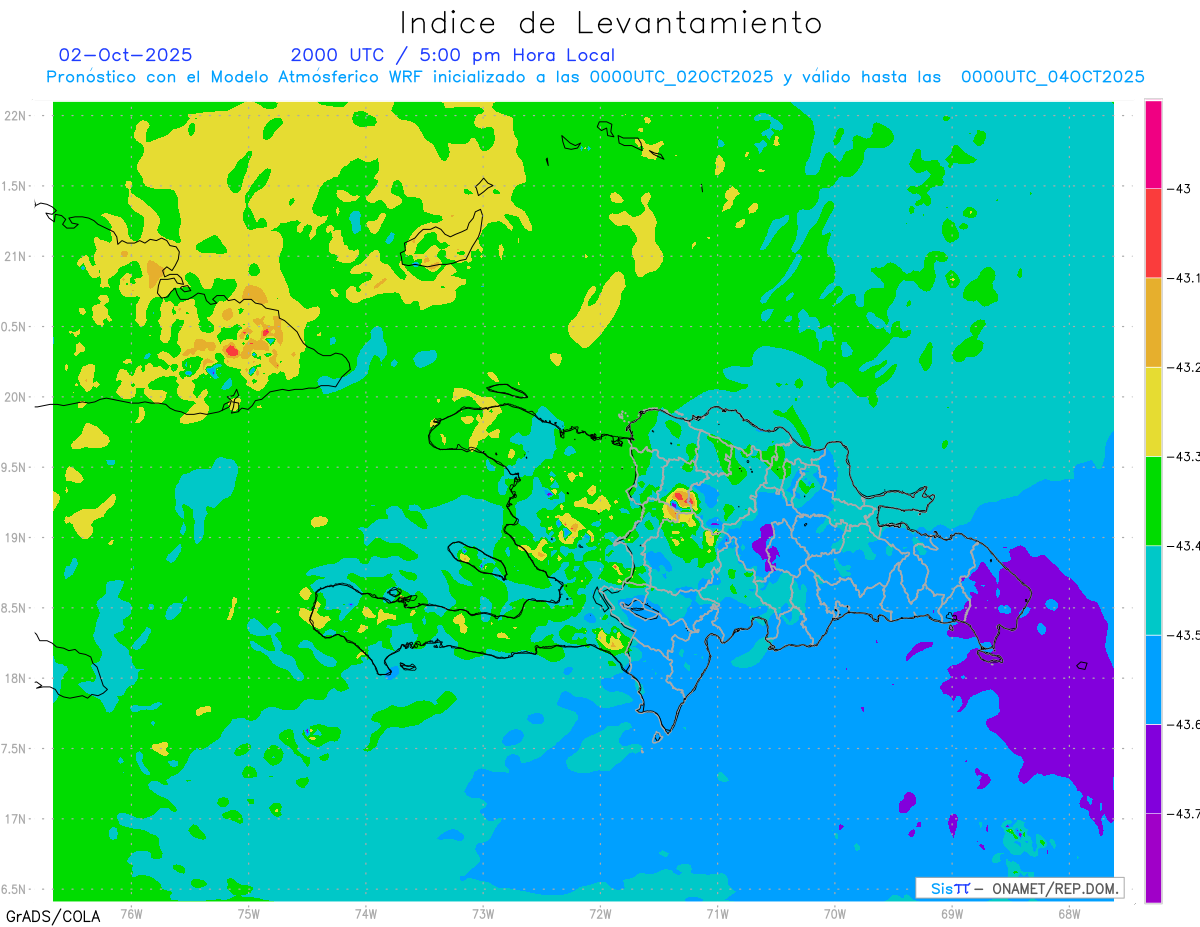
Task: Click the WRF model forecast description line
Action: pos(595,77)
